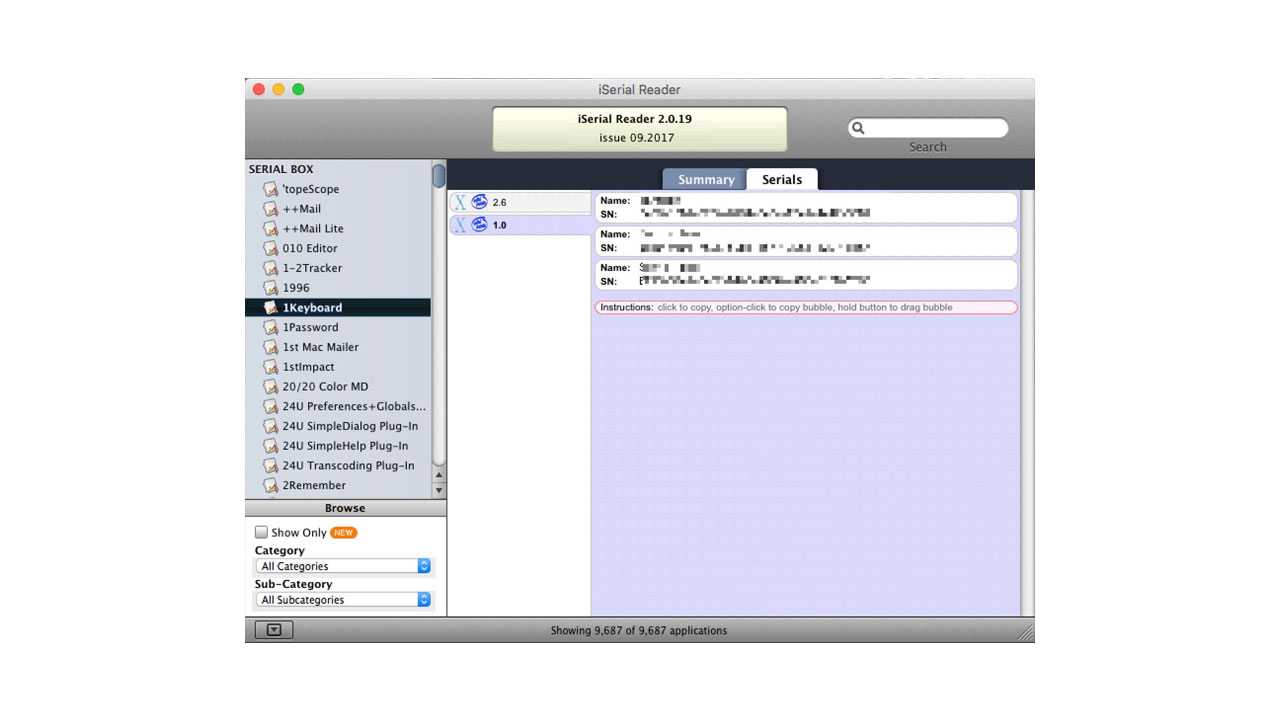Click the Intel badge icon for version 1.0
This screenshot has height=720, width=1280.
479,225
